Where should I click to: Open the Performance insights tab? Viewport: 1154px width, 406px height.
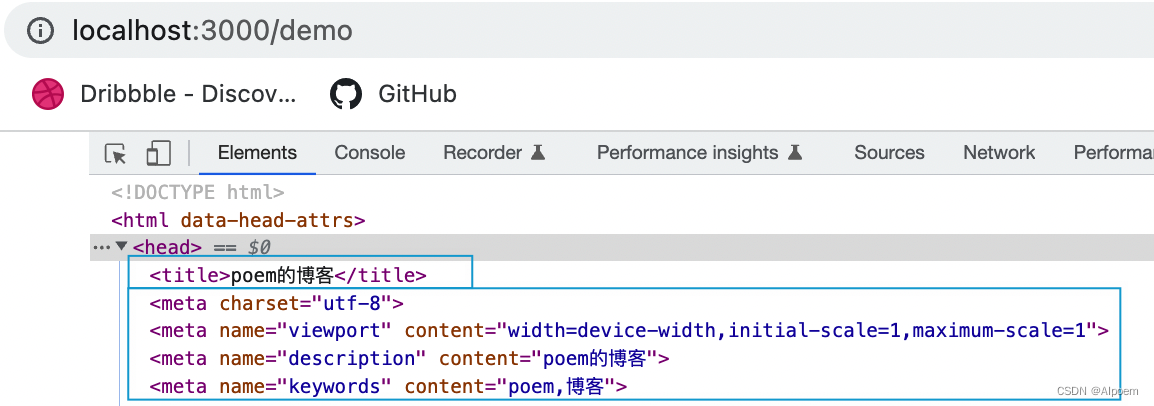(x=687, y=152)
